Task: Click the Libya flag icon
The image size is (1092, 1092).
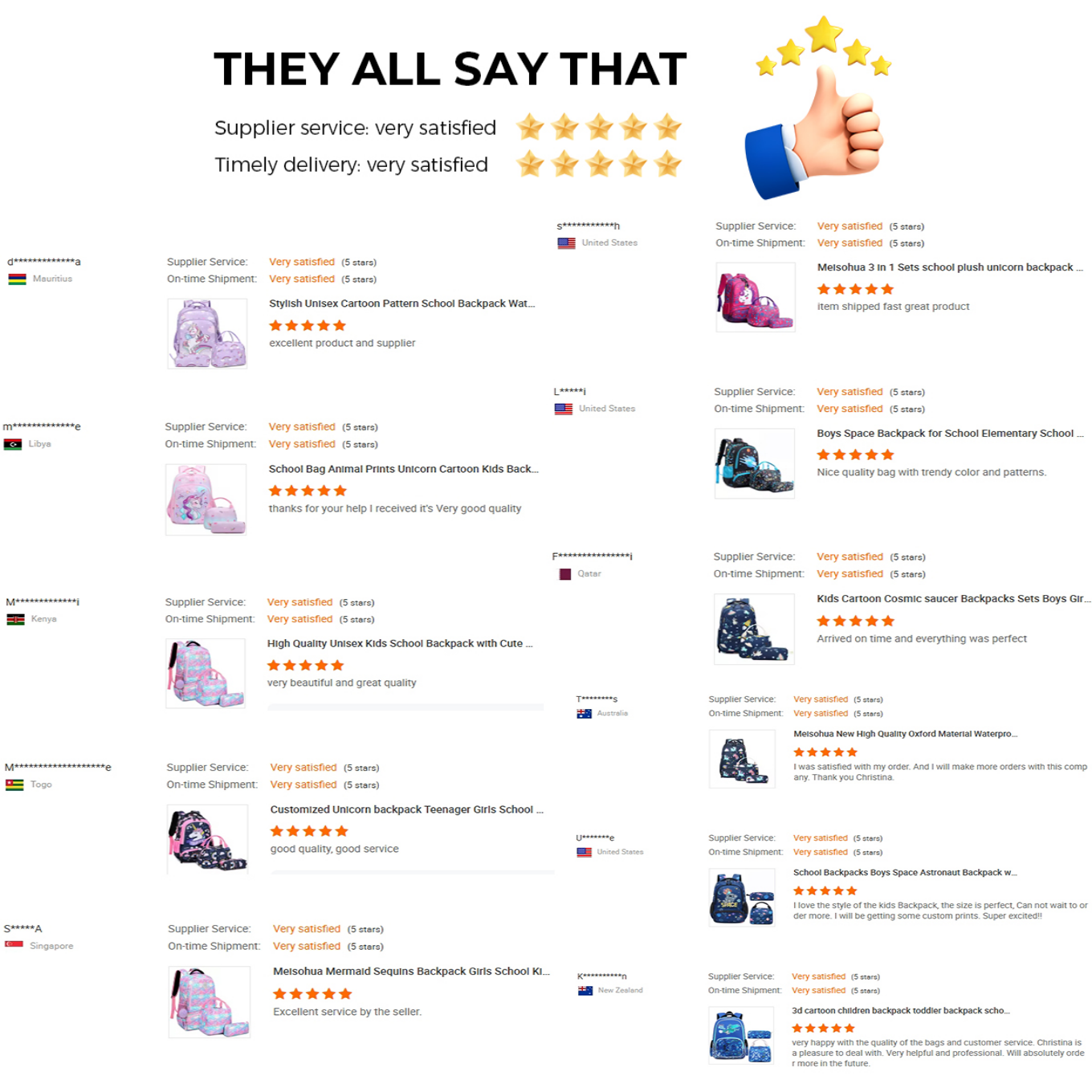Action: click(x=13, y=444)
